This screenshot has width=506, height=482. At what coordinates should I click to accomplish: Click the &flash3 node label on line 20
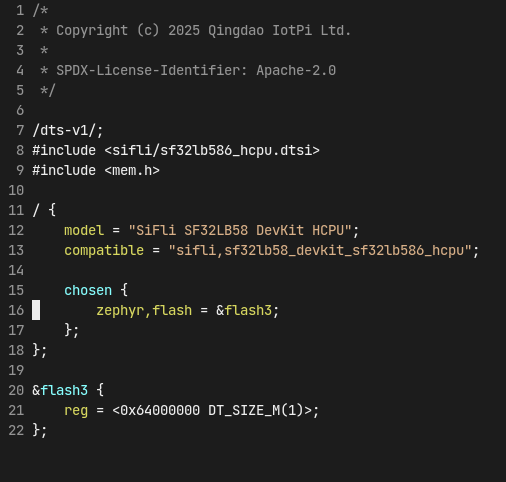tap(60, 390)
